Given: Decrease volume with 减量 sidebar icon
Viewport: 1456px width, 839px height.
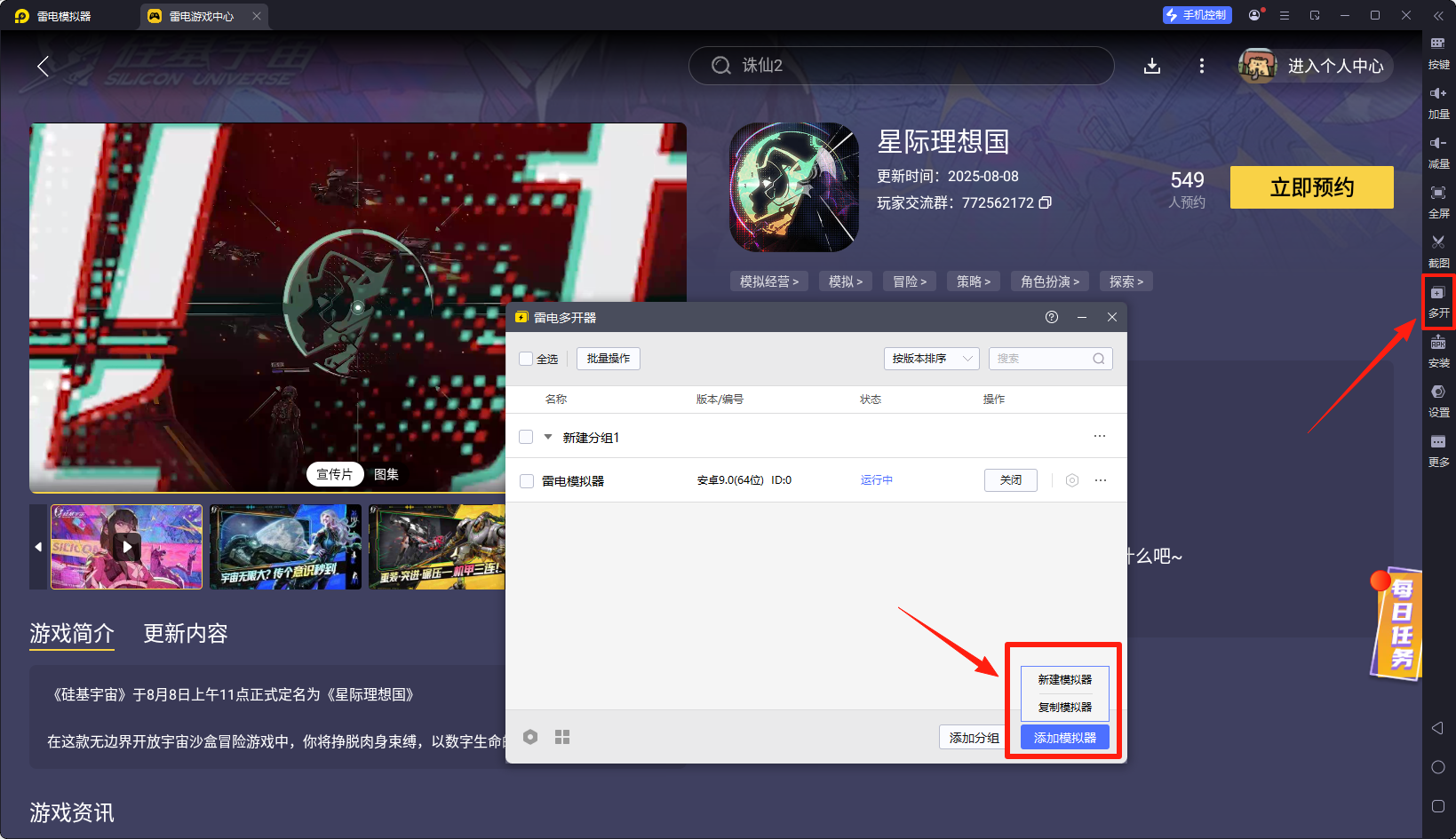Looking at the screenshot, I should tap(1438, 153).
